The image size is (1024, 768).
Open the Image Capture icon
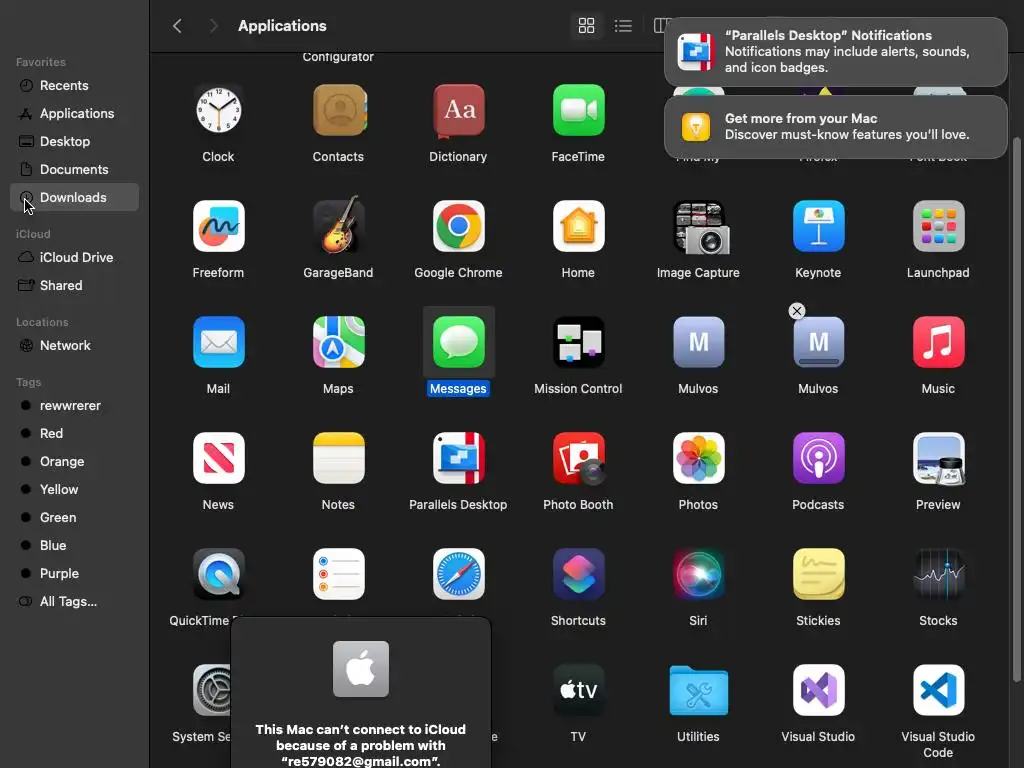pyautogui.click(x=701, y=227)
